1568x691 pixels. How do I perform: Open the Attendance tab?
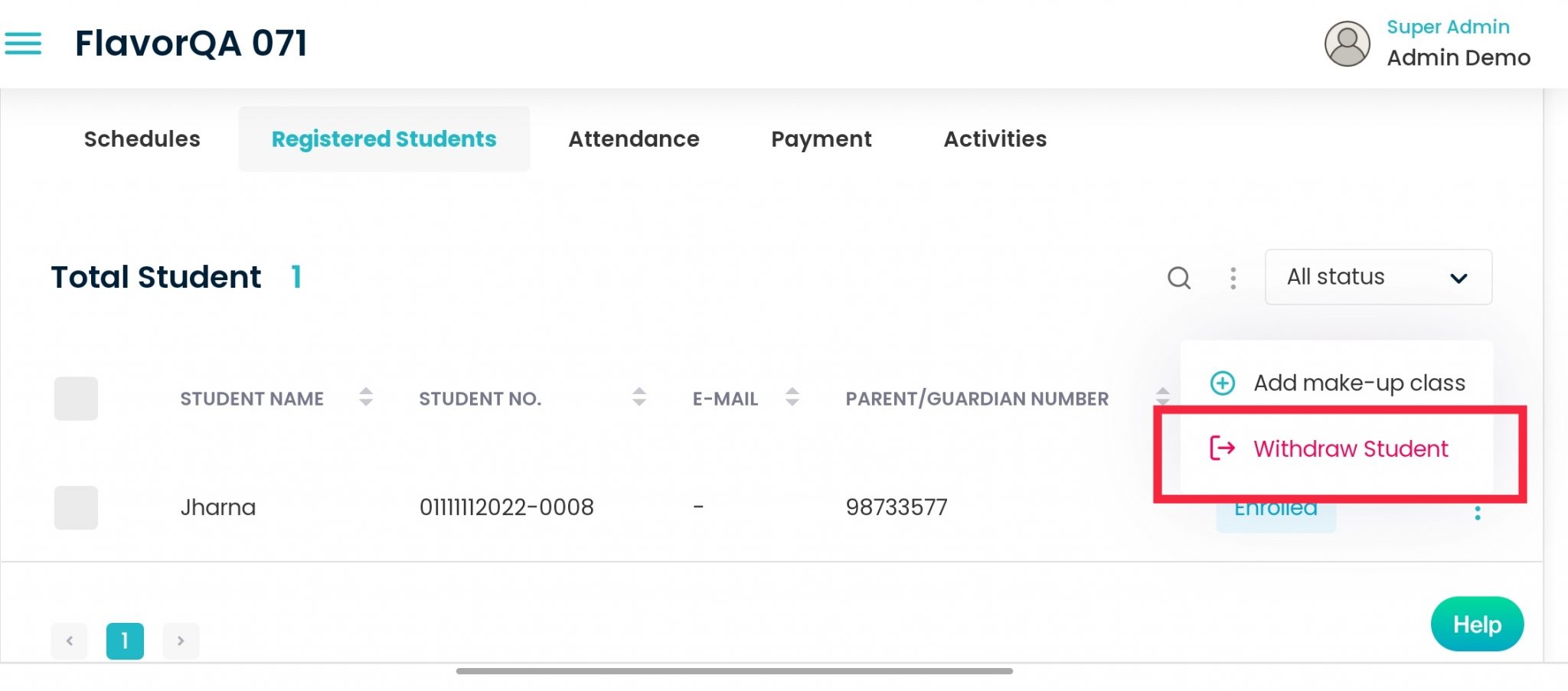[x=633, y=139]
